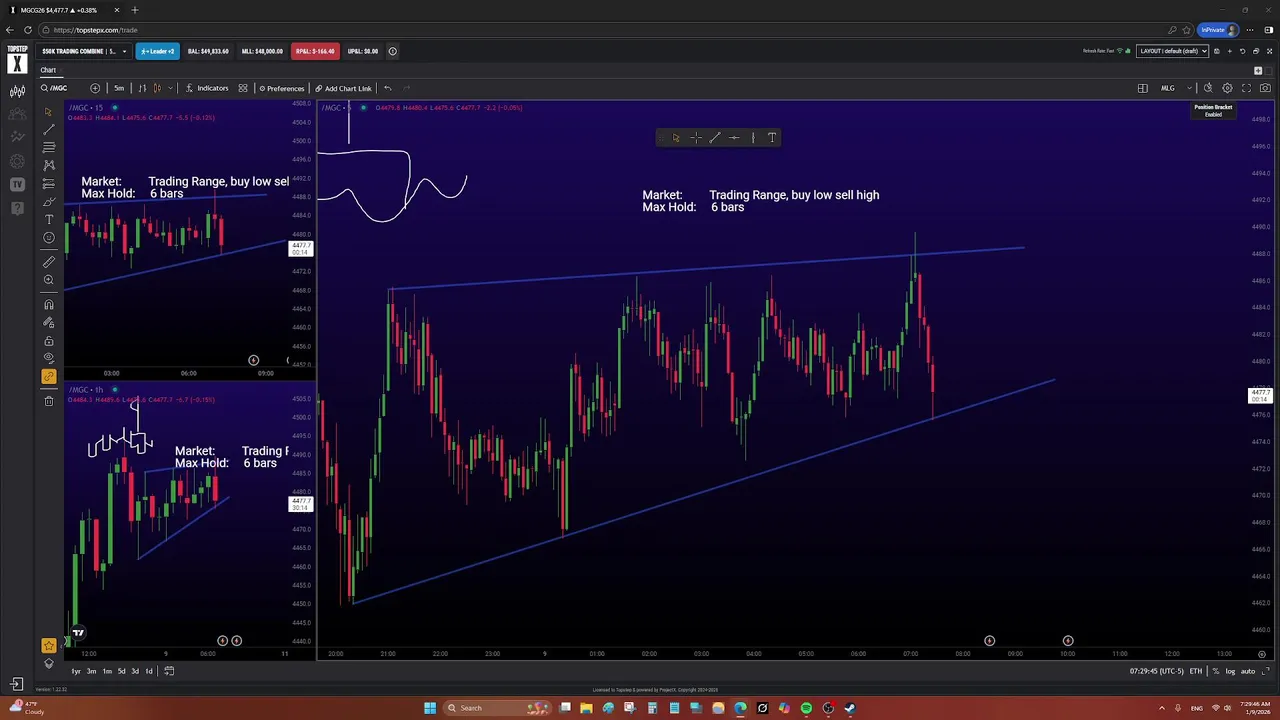This screenshot has width=1280, height=720.
Task: Select the zoom in tool
Action: [48, 280]
